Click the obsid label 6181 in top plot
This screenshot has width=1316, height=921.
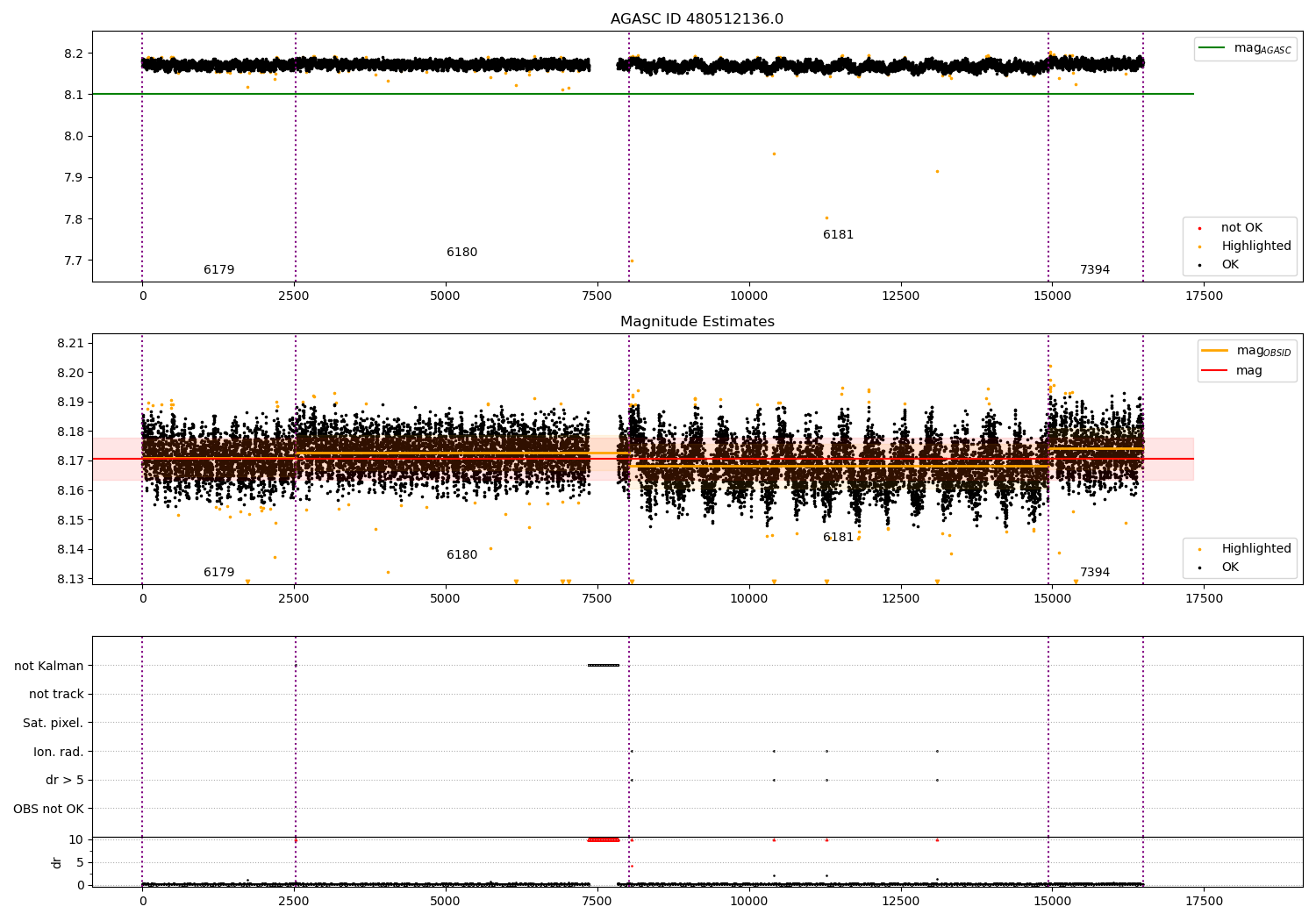tap(838, 235)
